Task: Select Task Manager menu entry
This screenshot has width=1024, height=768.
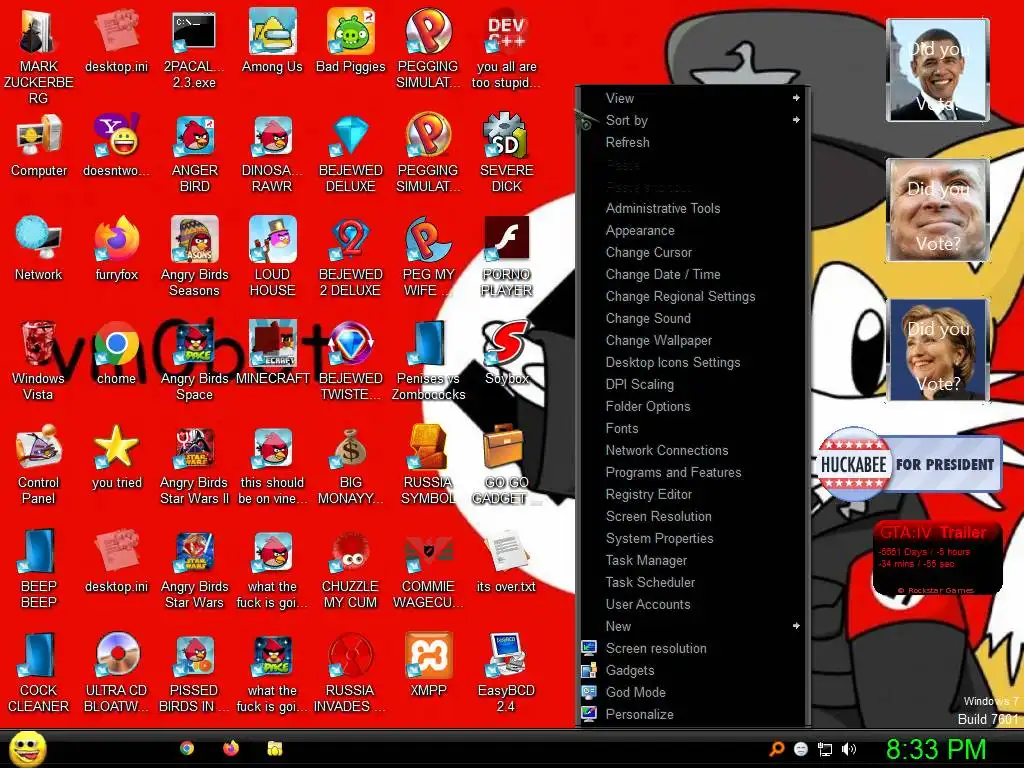Action: click(x=694, y=560)
